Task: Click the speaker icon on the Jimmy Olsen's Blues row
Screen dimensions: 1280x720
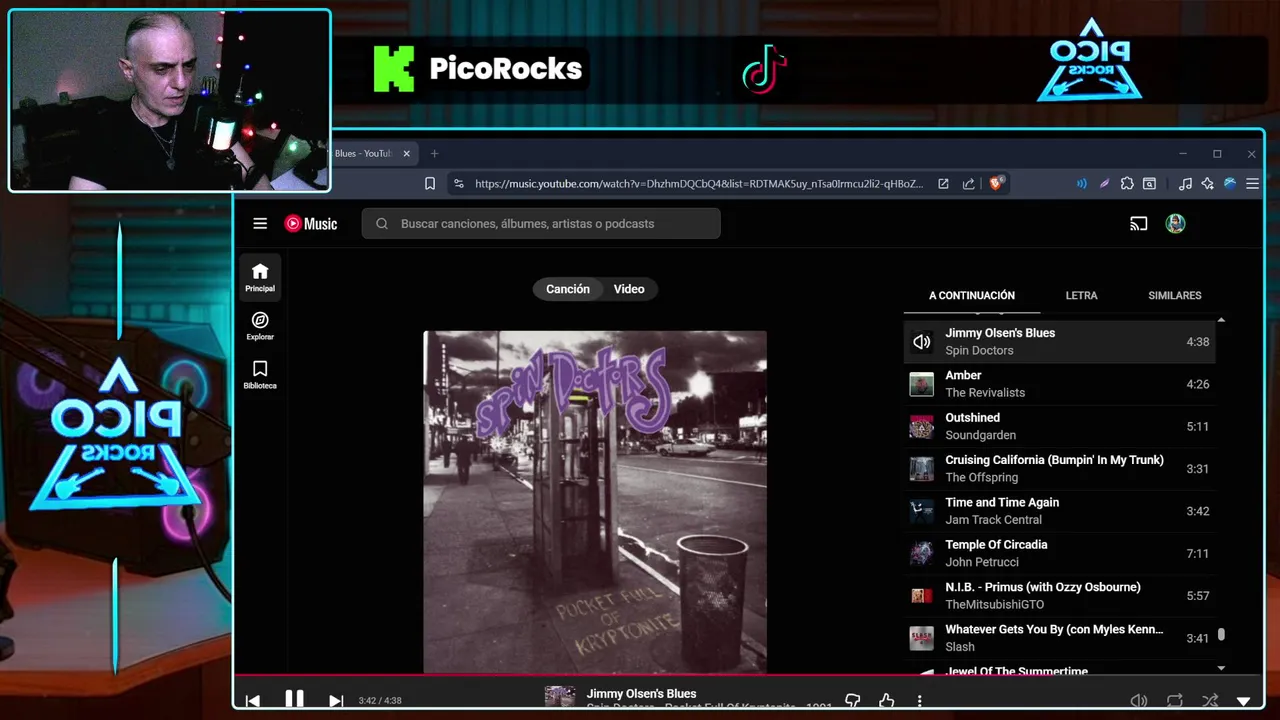Action: tap(921, 342)
